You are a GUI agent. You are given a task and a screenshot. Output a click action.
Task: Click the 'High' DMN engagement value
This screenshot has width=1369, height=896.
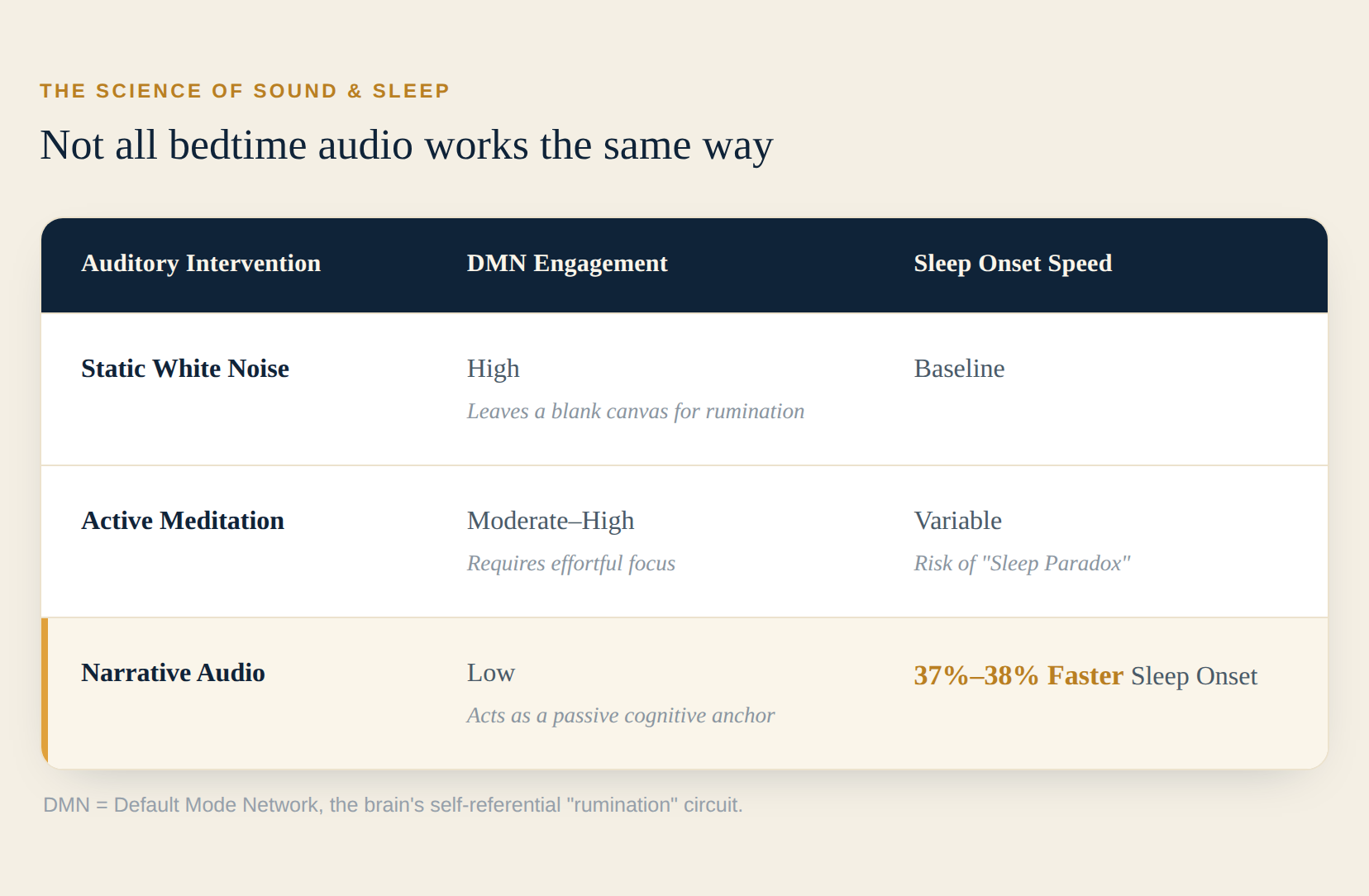click(x=494, y=369)
